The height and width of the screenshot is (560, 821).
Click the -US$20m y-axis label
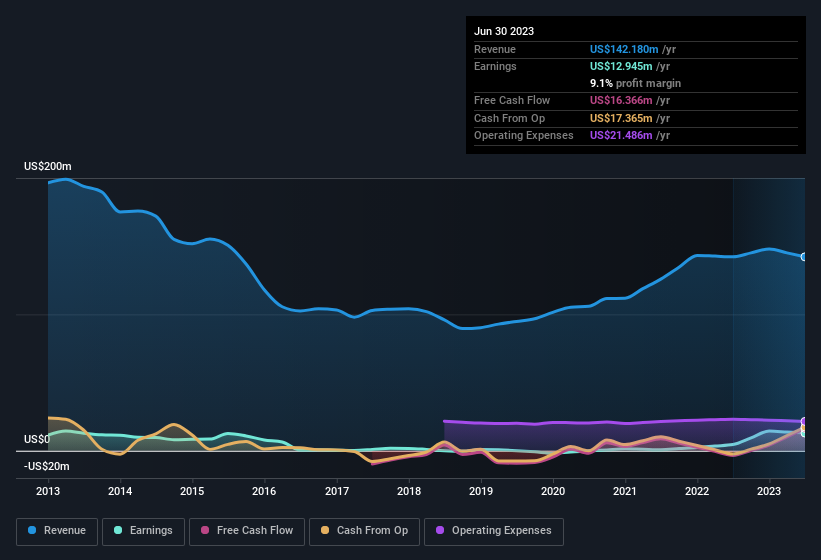(x=46, y=466)
